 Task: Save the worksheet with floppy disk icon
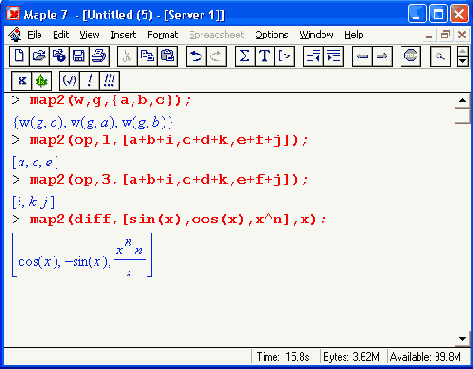point(79,56)
